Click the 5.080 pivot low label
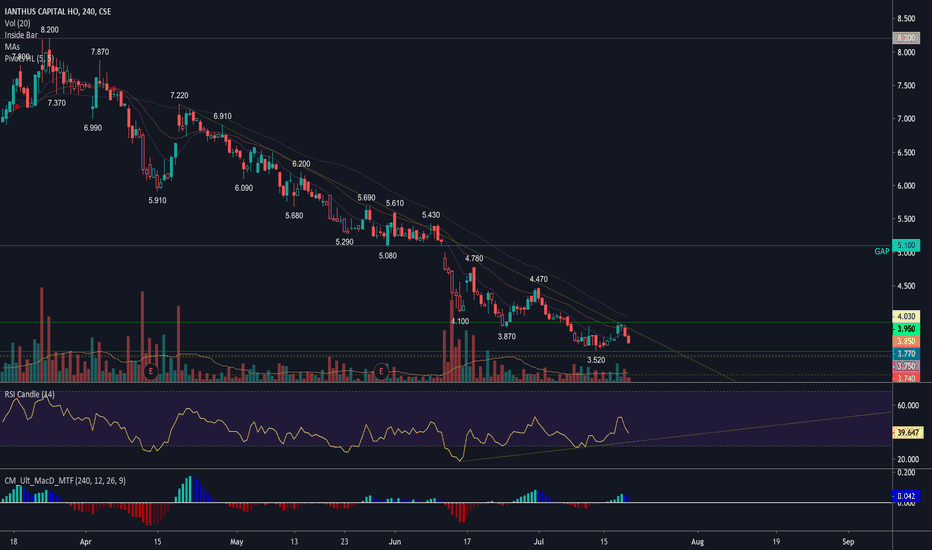Viewport: 932px width, 550px height. point(388,256)
